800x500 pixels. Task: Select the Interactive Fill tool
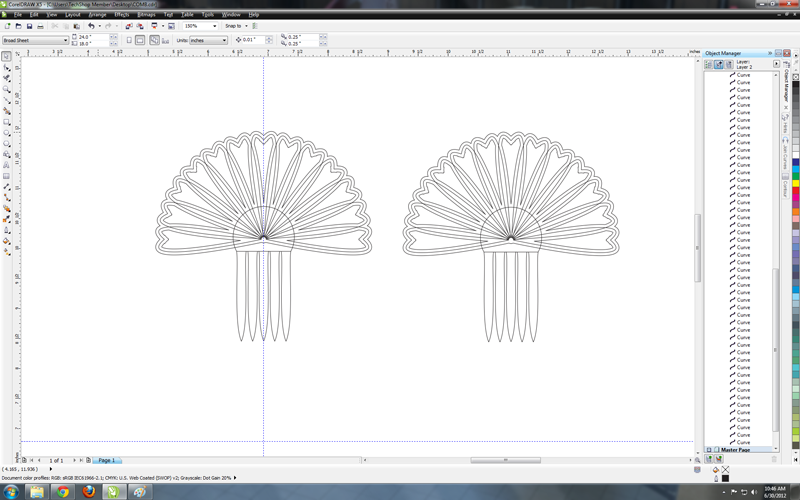click(x=7, y=252)
